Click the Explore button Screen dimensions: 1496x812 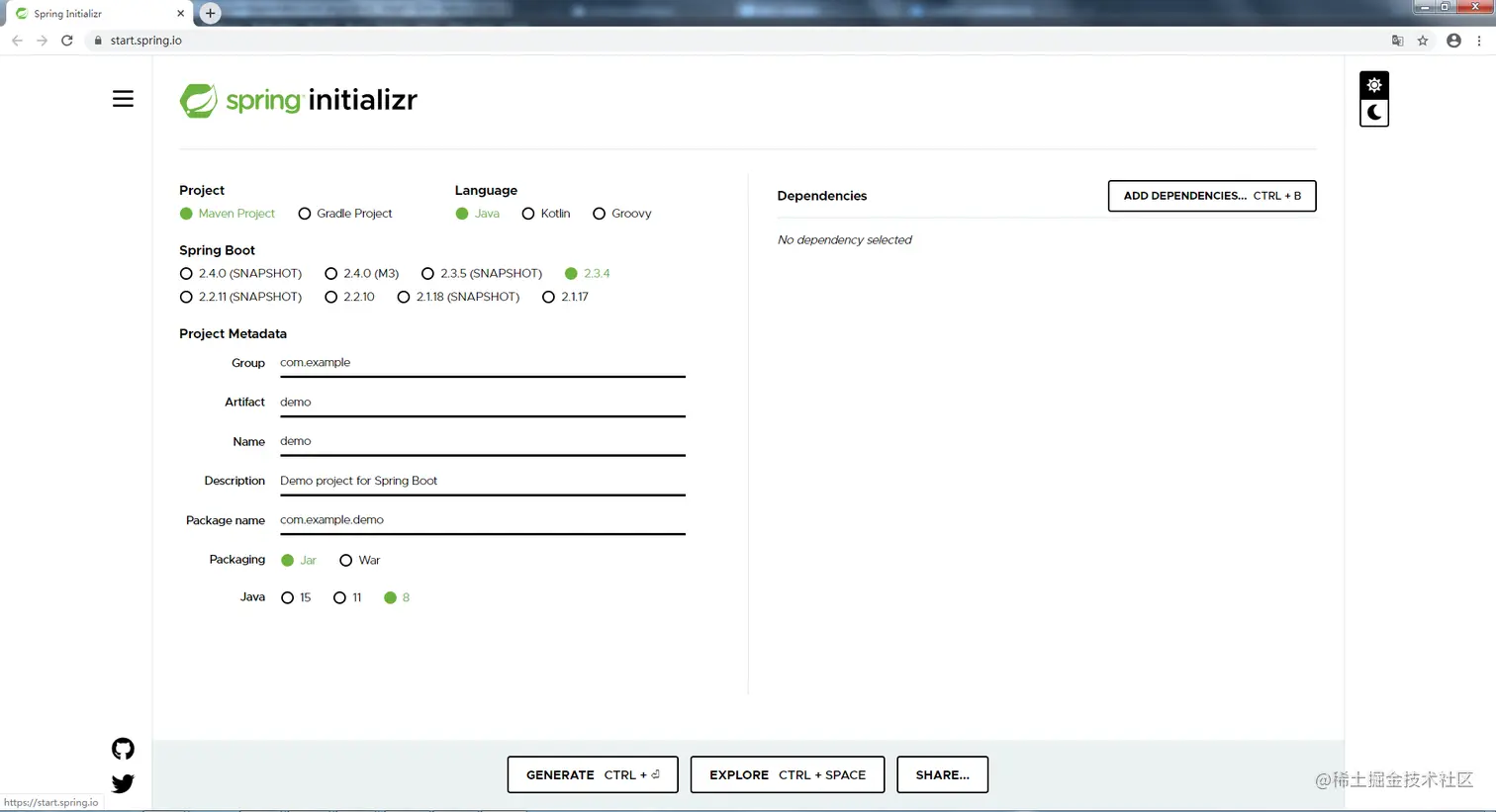pyautogui.click(x=788, y=775)
